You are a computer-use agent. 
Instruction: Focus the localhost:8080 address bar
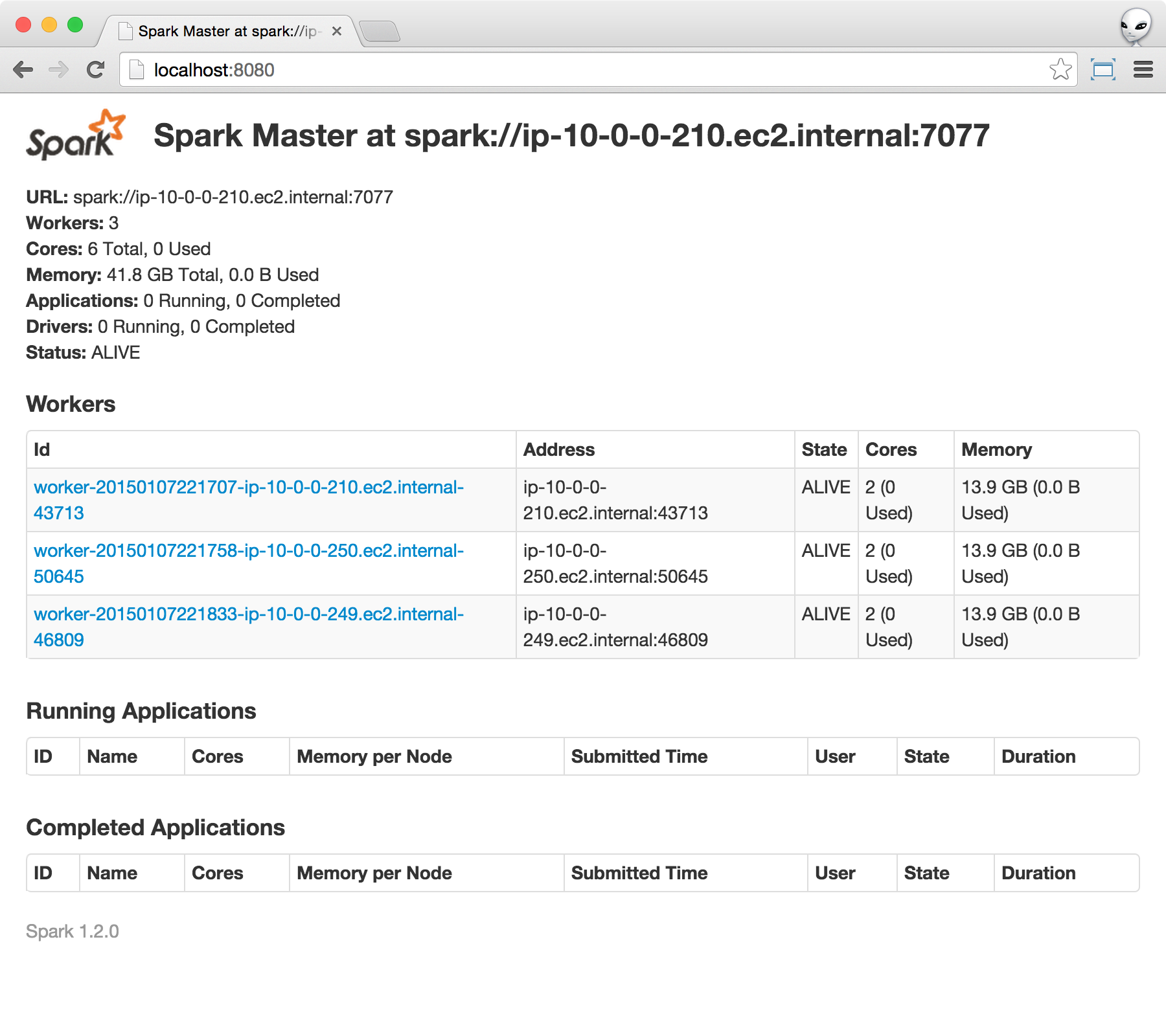click(x=583, y=70)
